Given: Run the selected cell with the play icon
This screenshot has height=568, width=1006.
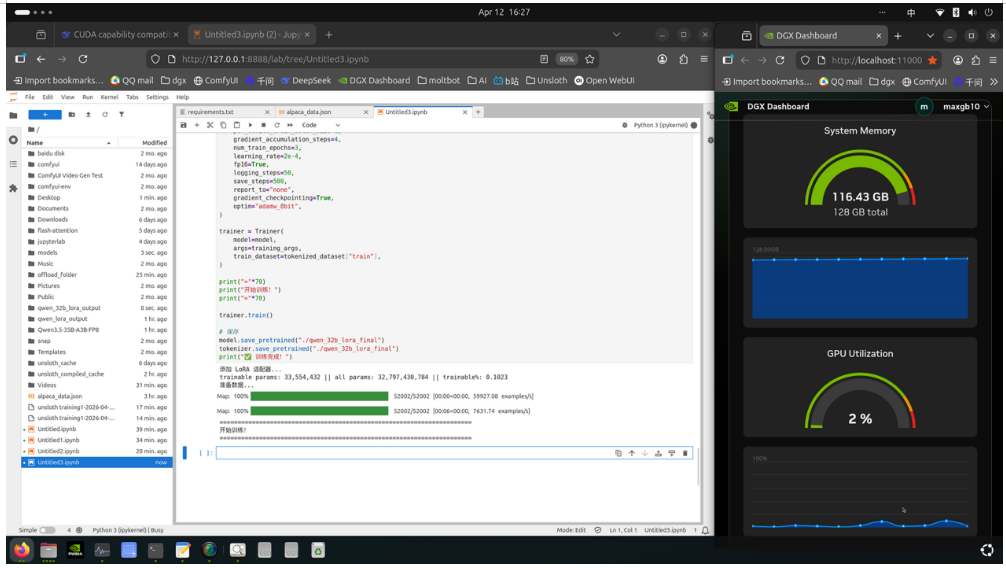Looking at the screenshot, I should tap(250, 125).
